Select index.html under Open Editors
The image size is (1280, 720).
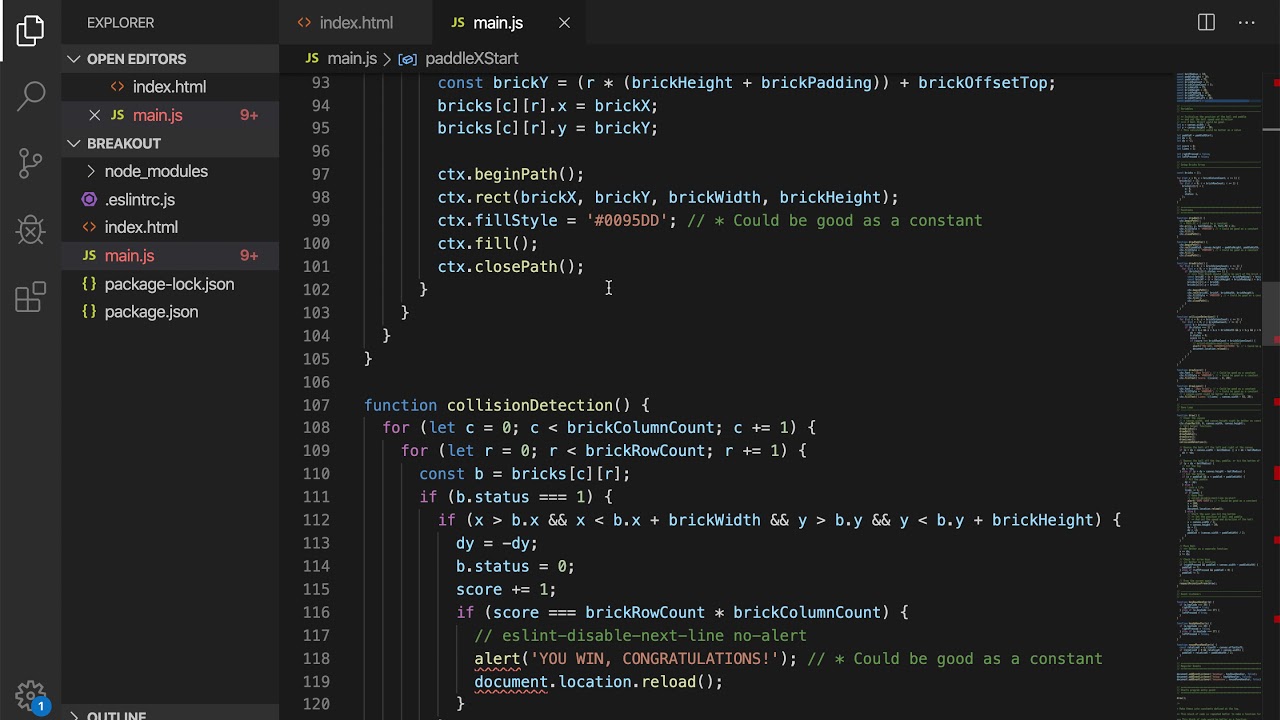(169, 87)
